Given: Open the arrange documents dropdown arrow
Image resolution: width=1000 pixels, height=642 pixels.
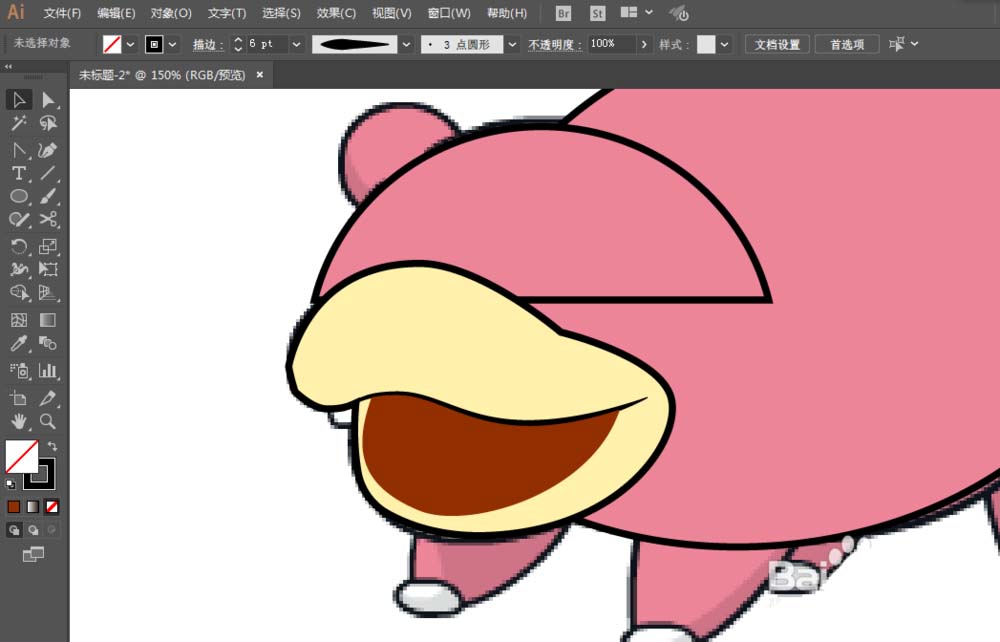Looking at the screenshot, I should click(649, 12).
